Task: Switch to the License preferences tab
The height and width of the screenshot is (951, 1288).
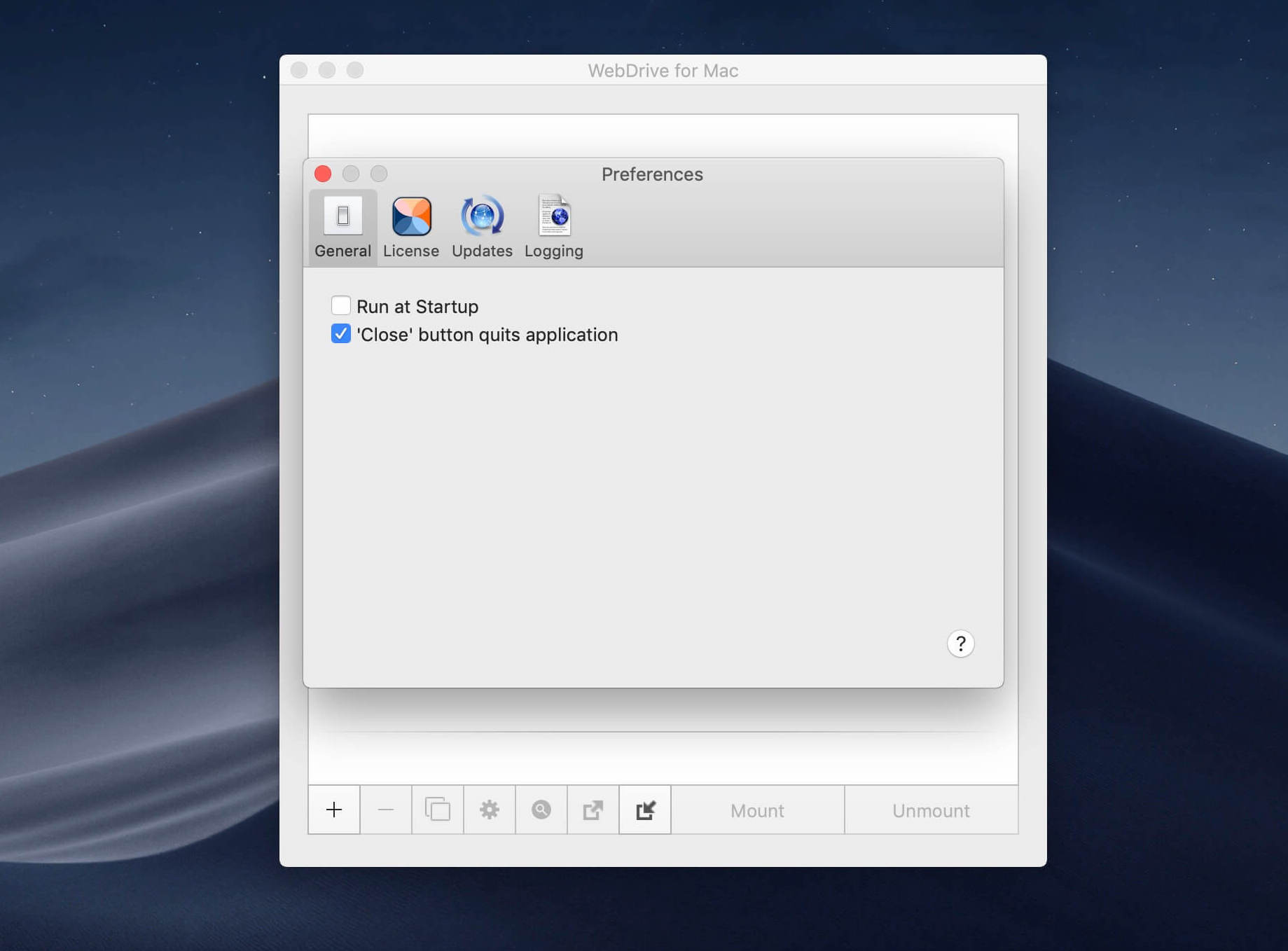Action: point(411,228)
